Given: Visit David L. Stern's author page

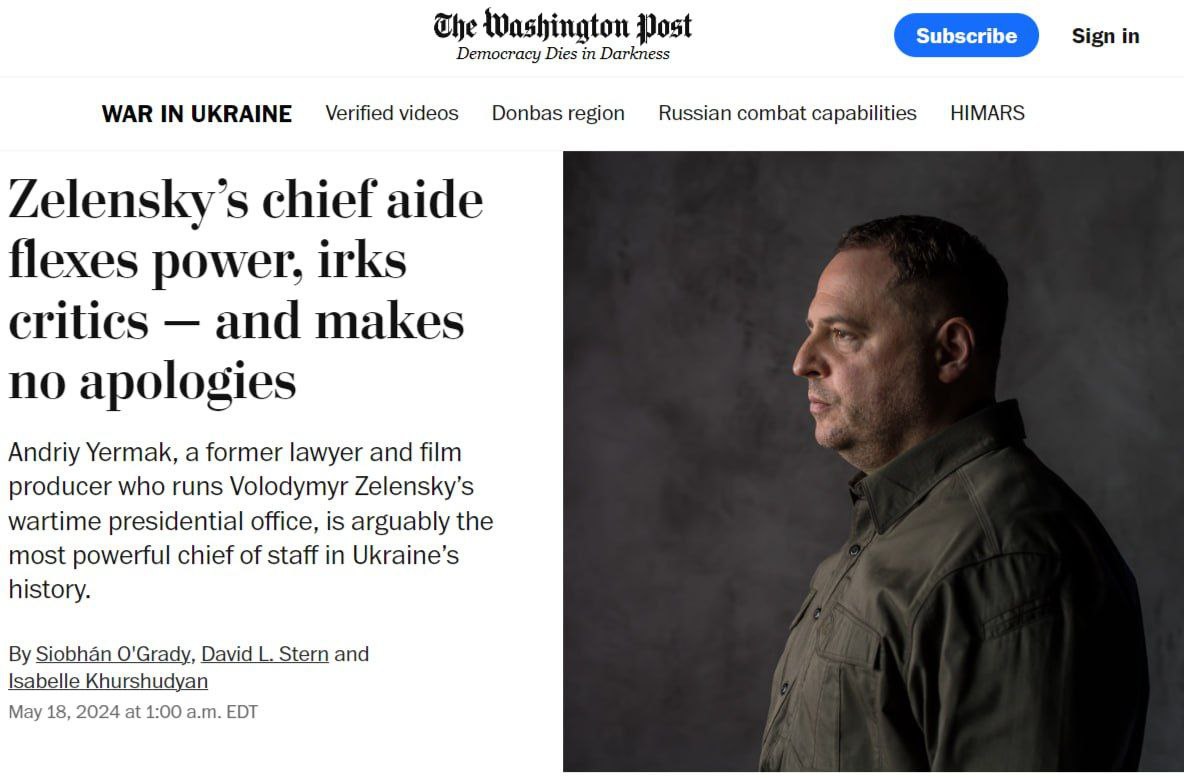Looking at the screenshot, I should coord(265,654).
